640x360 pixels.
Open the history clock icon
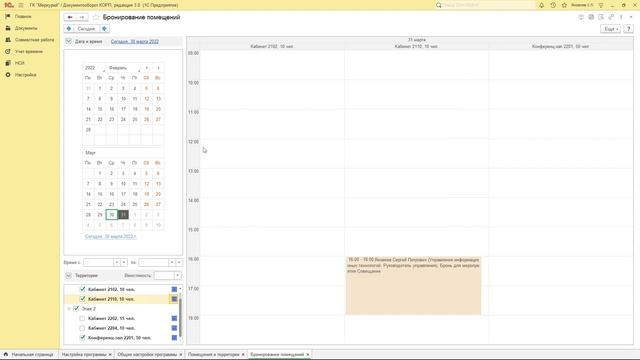click(x=553, y=5)
